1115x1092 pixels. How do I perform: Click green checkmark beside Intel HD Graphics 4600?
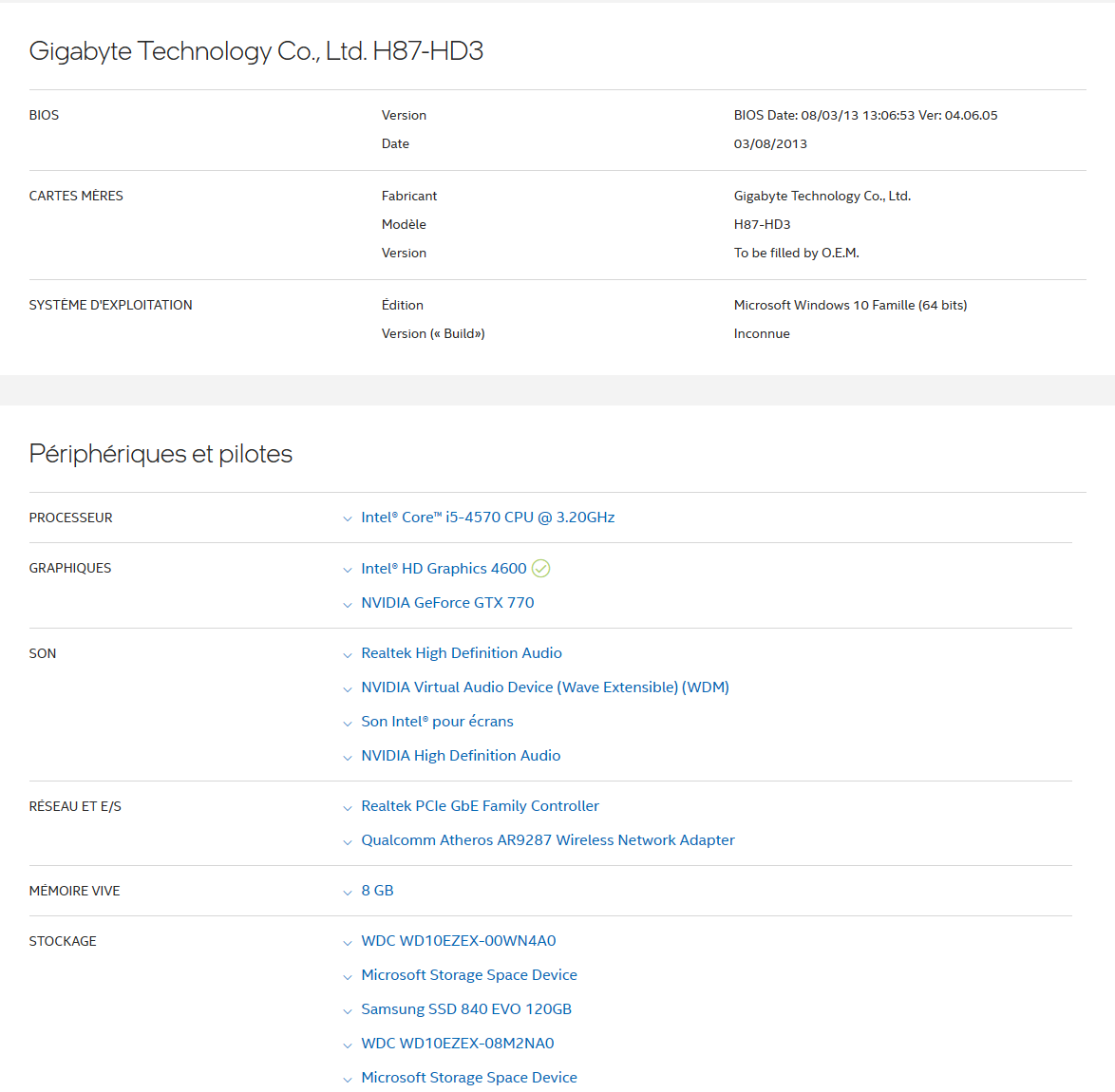pyautogui.click(x=540, y=569)
